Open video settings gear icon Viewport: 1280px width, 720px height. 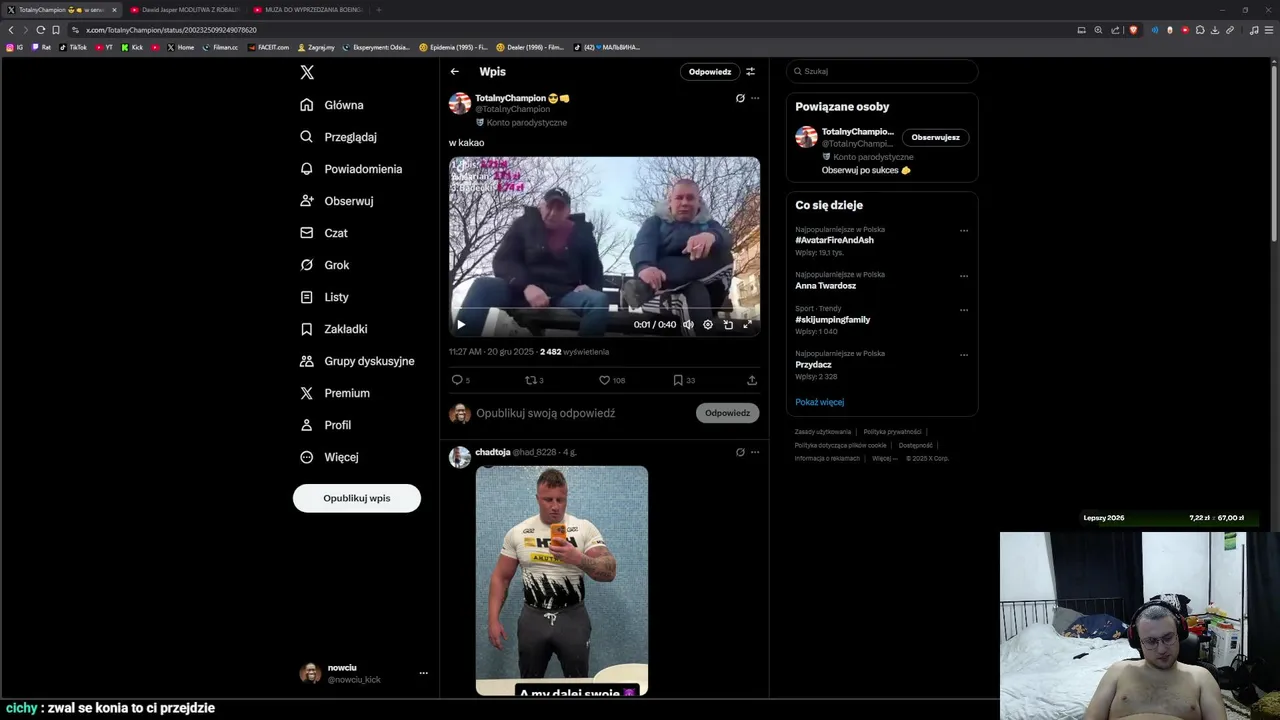click(x=708, y=324)
